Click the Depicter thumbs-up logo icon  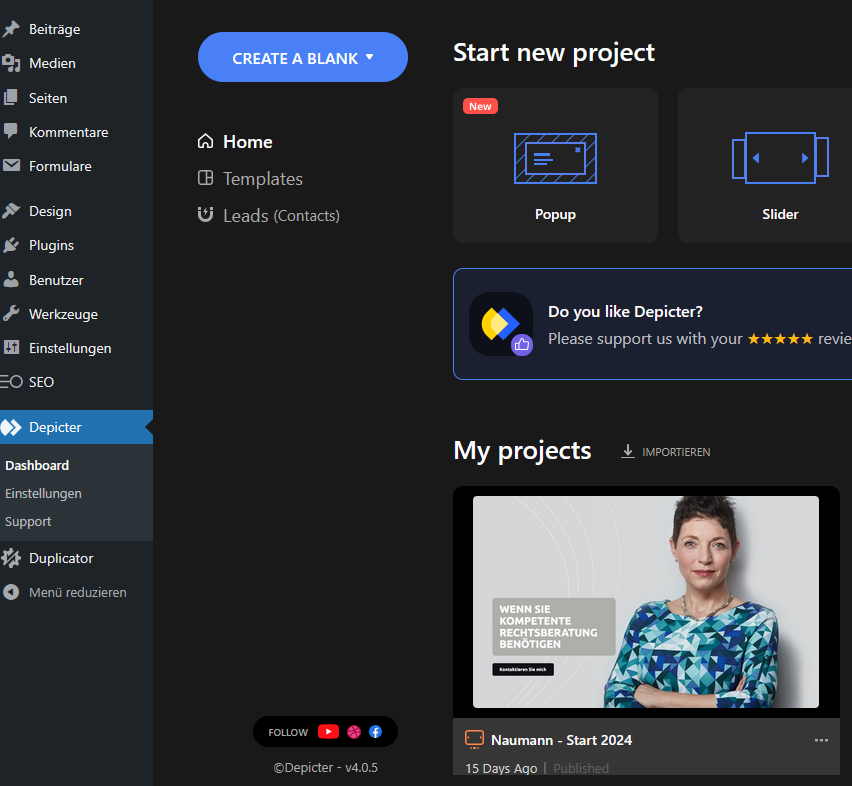(x=501, y=324)
